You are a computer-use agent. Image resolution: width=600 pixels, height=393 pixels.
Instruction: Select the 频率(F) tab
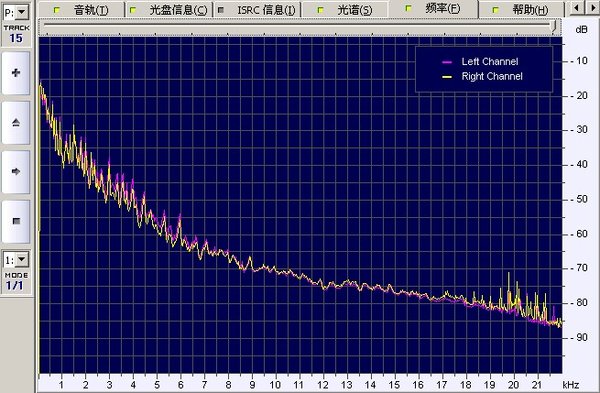pyautogui.click(x=434, y=8)
